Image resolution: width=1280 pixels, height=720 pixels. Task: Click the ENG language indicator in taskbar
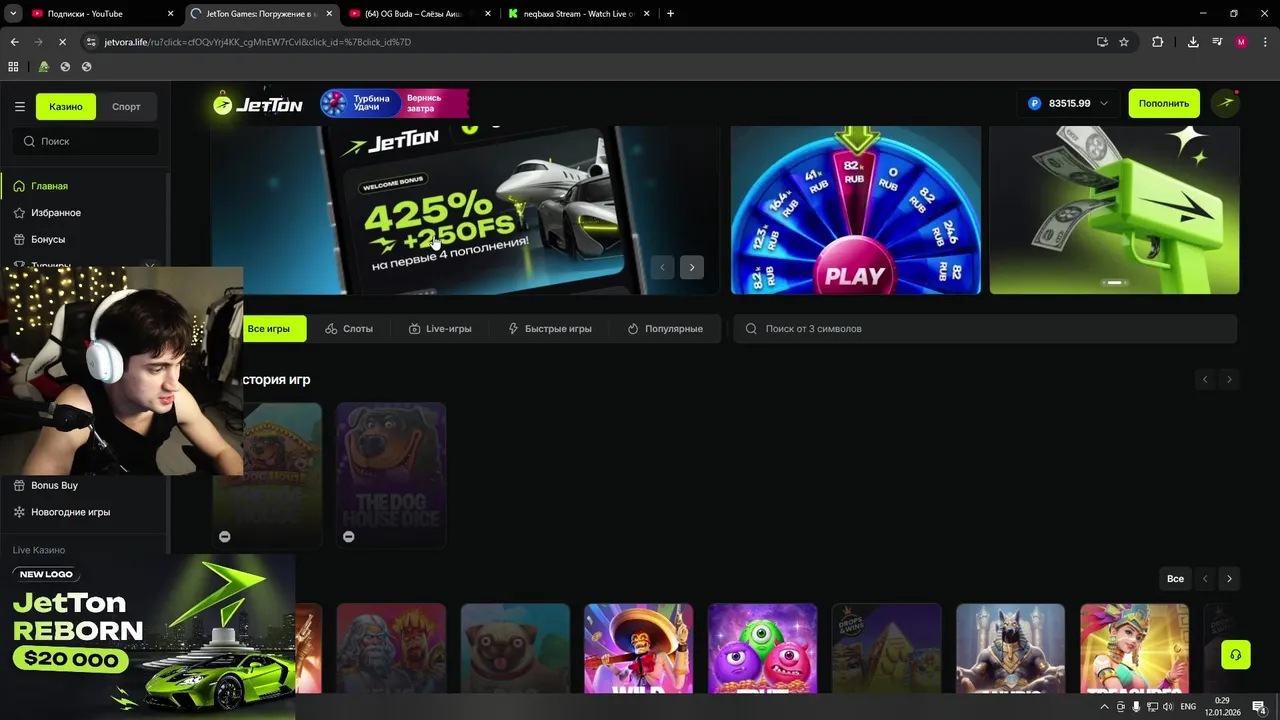point(1188,707)
